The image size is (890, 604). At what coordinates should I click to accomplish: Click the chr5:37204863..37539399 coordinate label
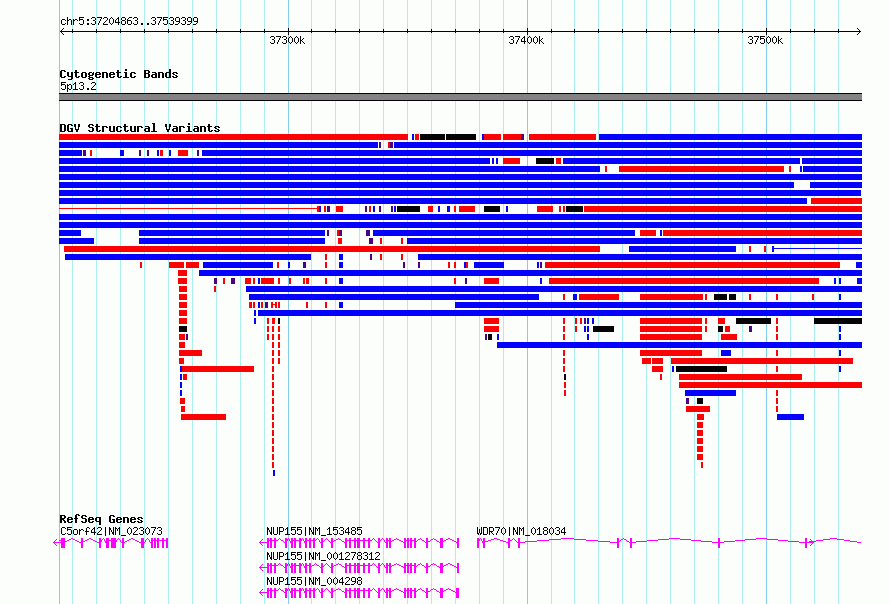[129, 21]
